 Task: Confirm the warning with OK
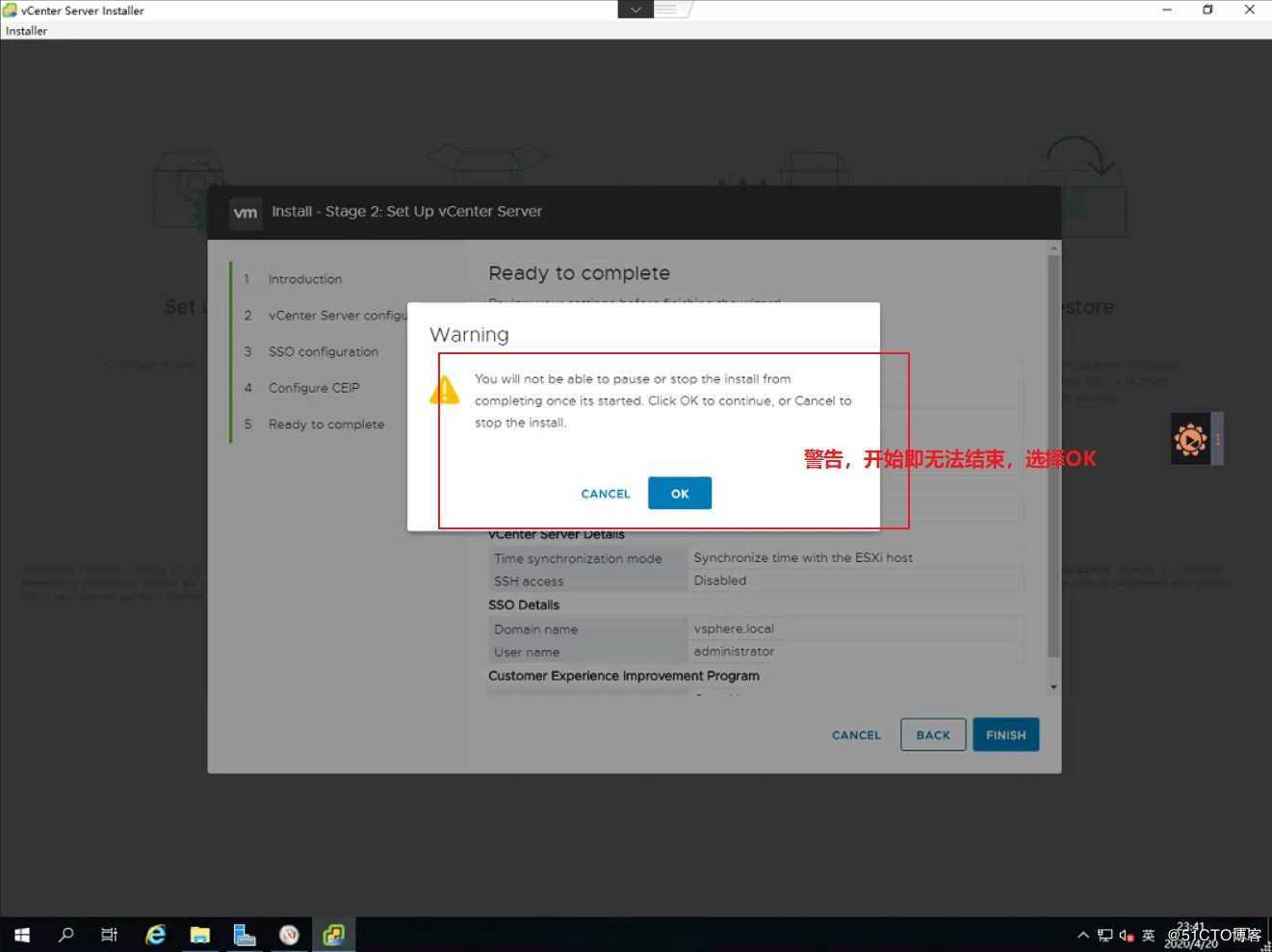[x=679, y=493]
